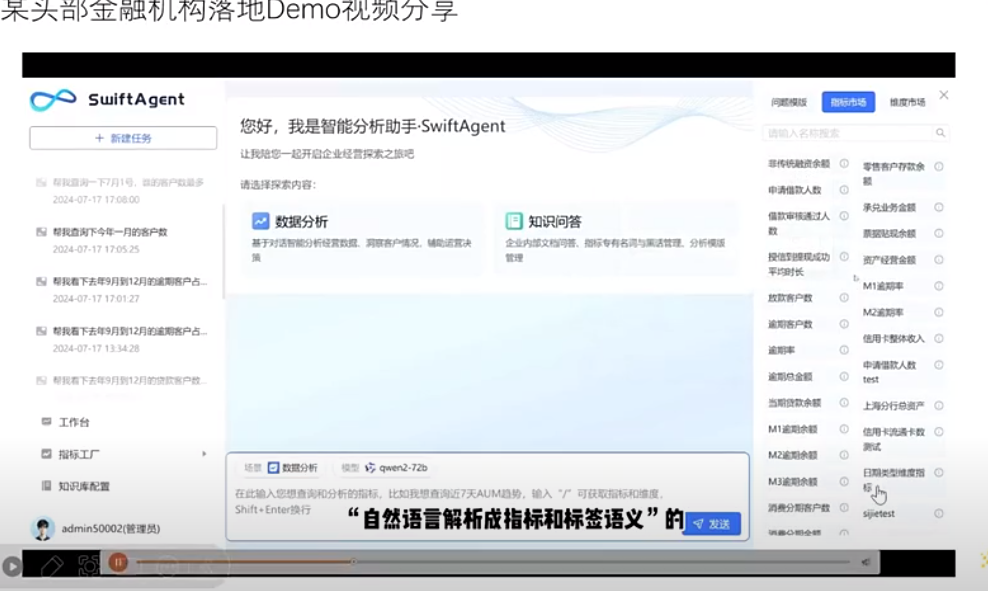
Task: Select the M2逾期余额 indicator label
Action: pyautogui.click(x=792, y=455)
